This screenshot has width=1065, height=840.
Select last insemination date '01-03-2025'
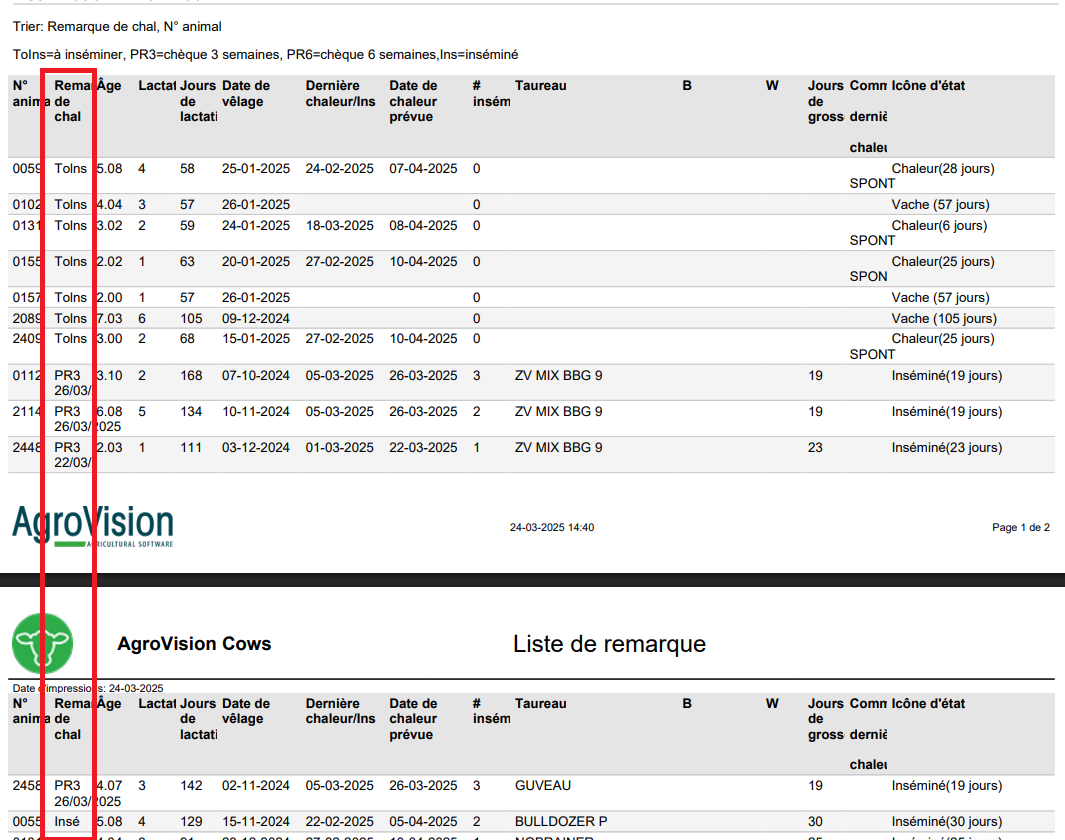pos(339,448)
